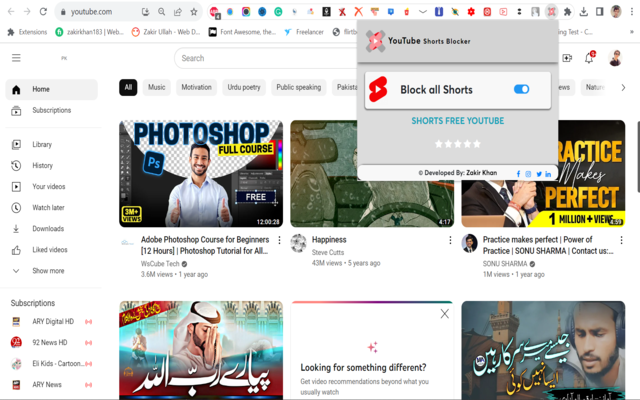Image resolution: width=640 pixels, height=400 pixels.
Task: Open Downloads in the sidebar
Action: point(51,229)
